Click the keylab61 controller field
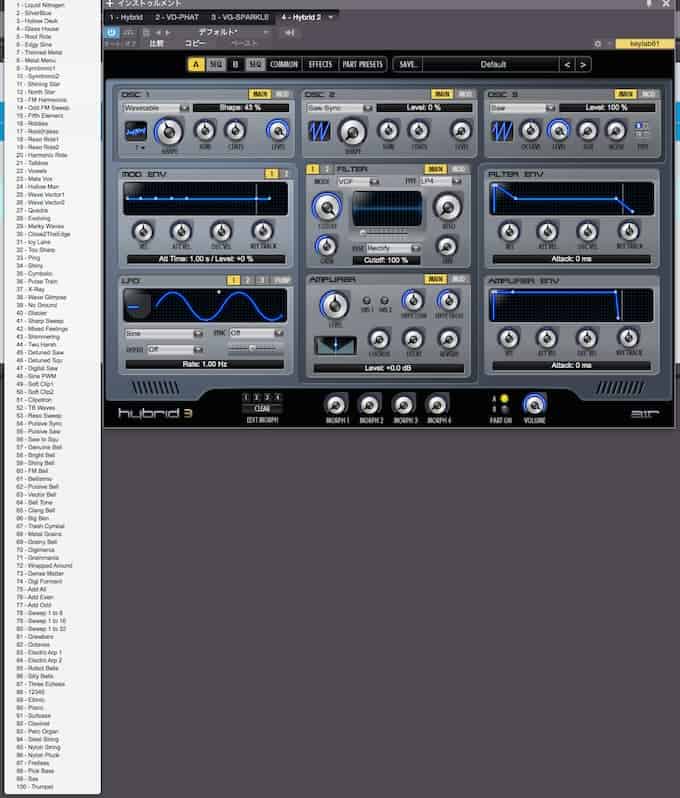 [644, 44]
